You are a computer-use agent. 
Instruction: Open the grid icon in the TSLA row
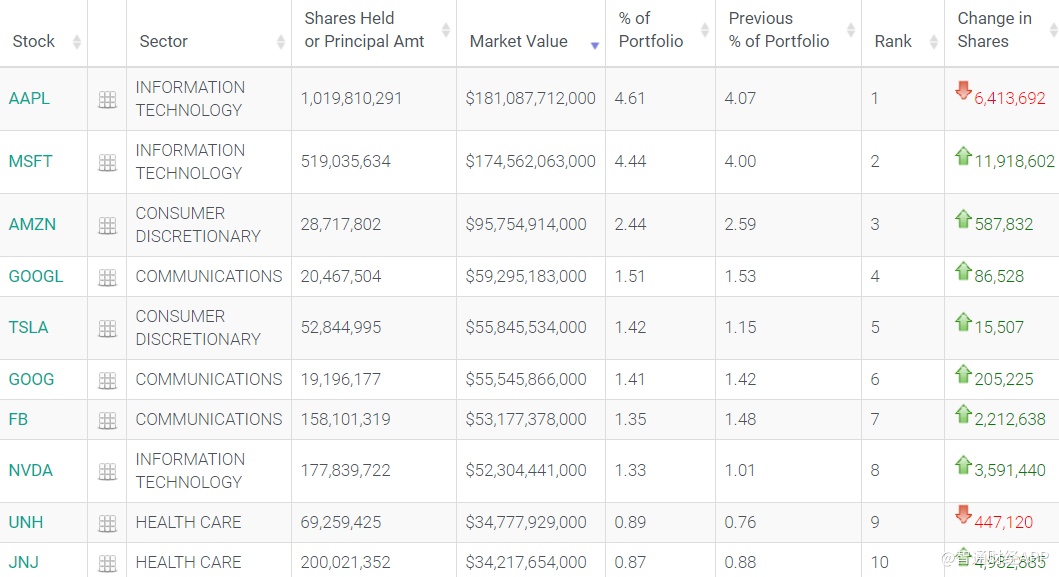[107, 329]
